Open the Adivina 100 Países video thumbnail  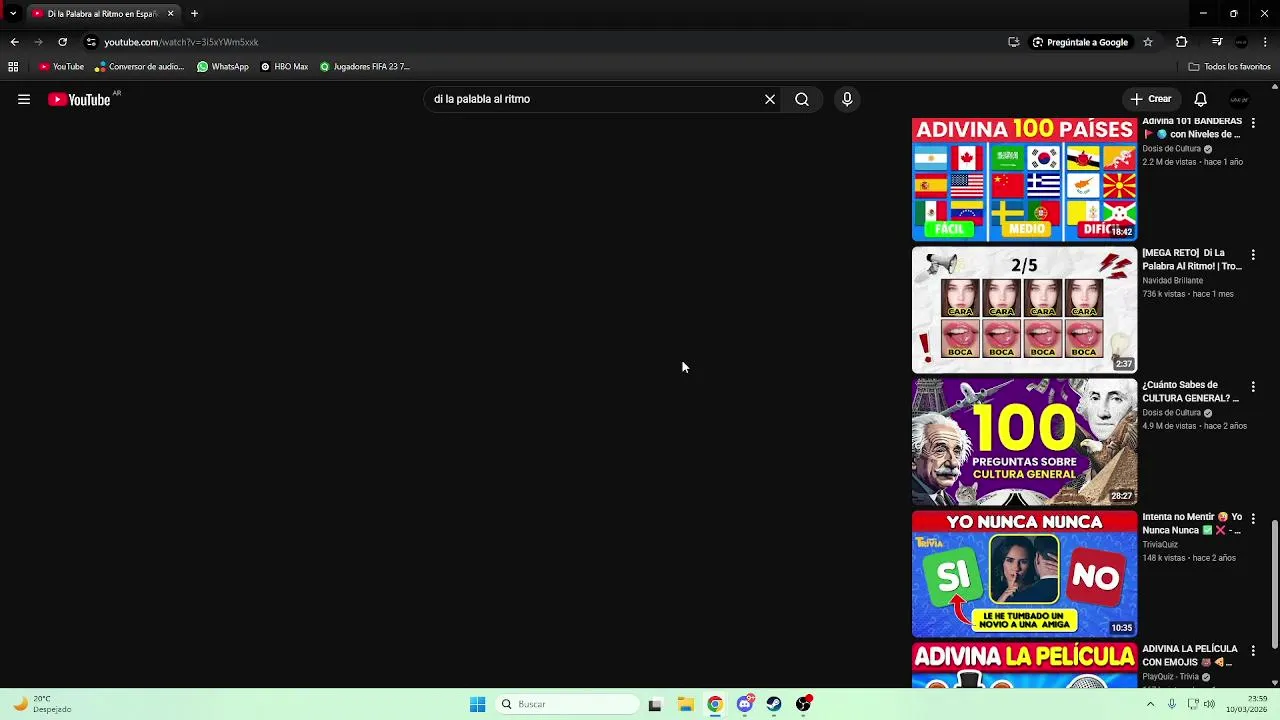[x=1024, y=179]
